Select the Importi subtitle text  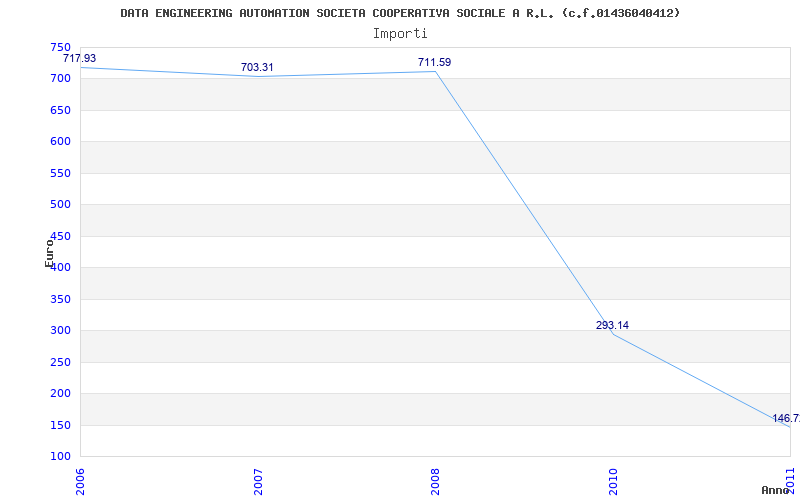(400, 34)
